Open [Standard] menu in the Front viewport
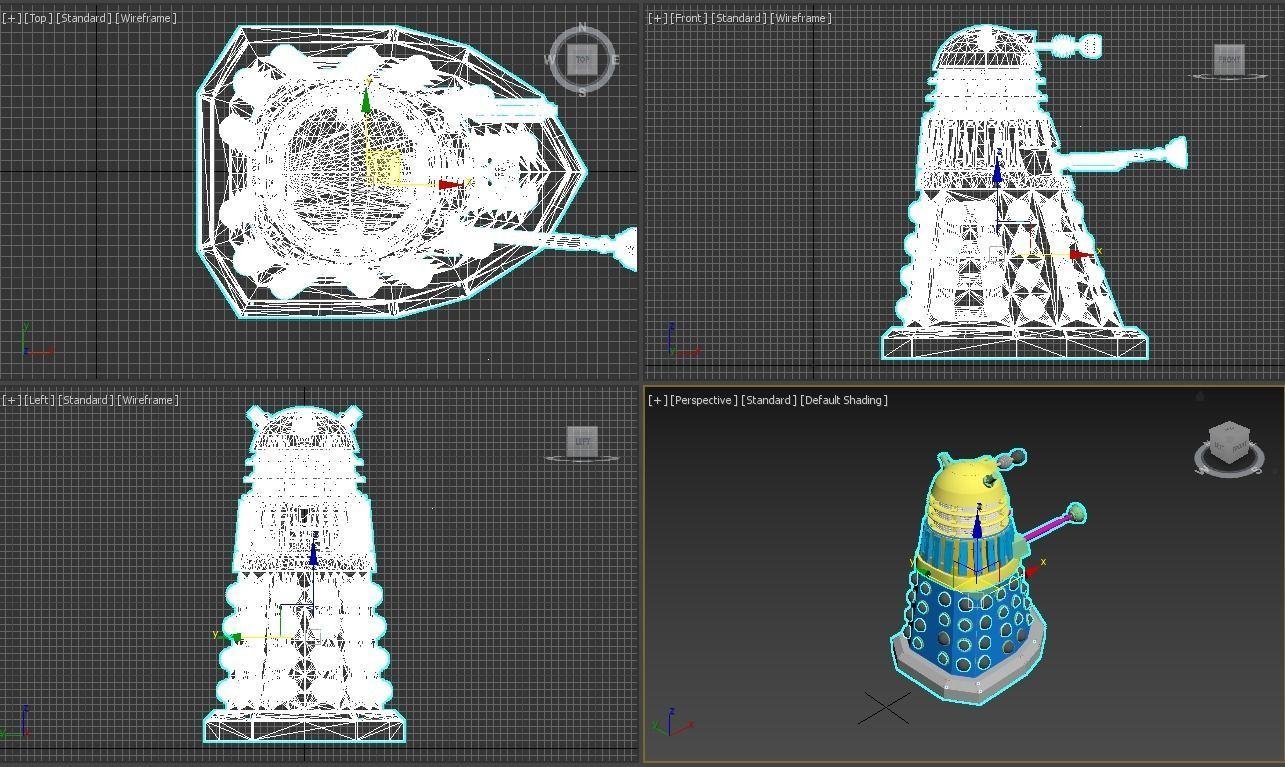1285x767 pixels. tap(740, 18)
